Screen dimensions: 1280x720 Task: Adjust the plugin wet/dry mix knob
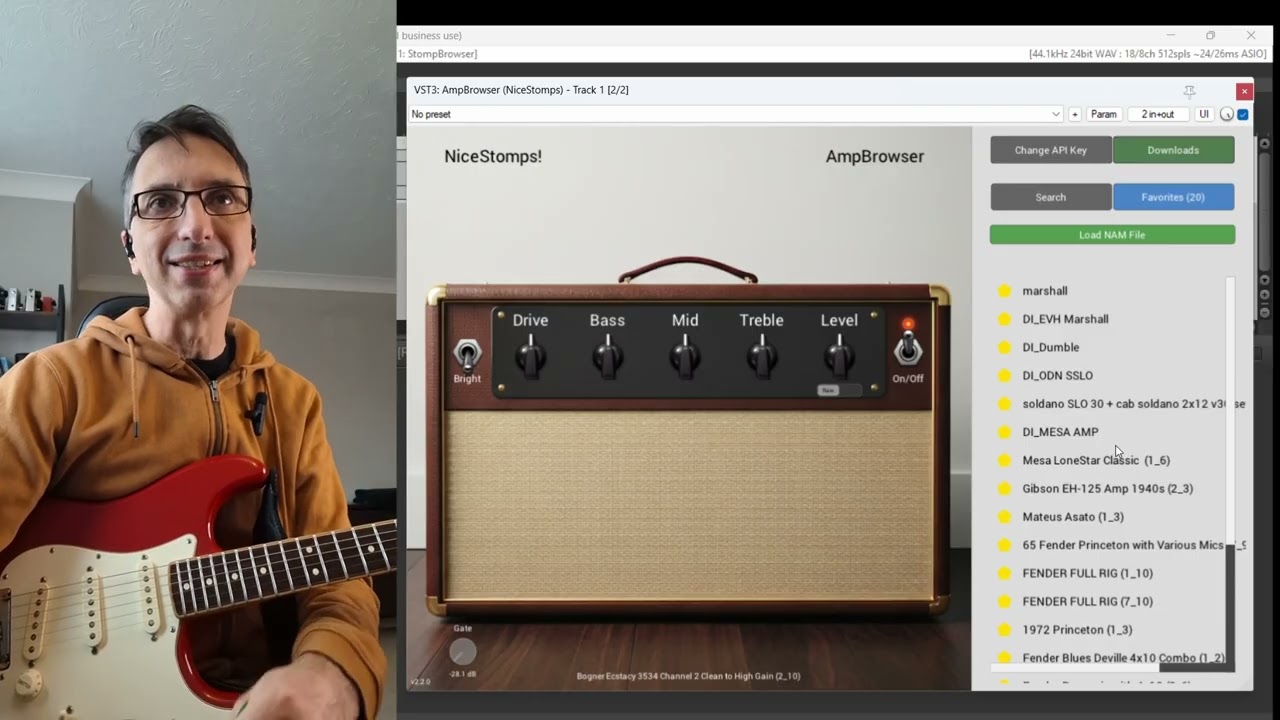[1227, 114]
